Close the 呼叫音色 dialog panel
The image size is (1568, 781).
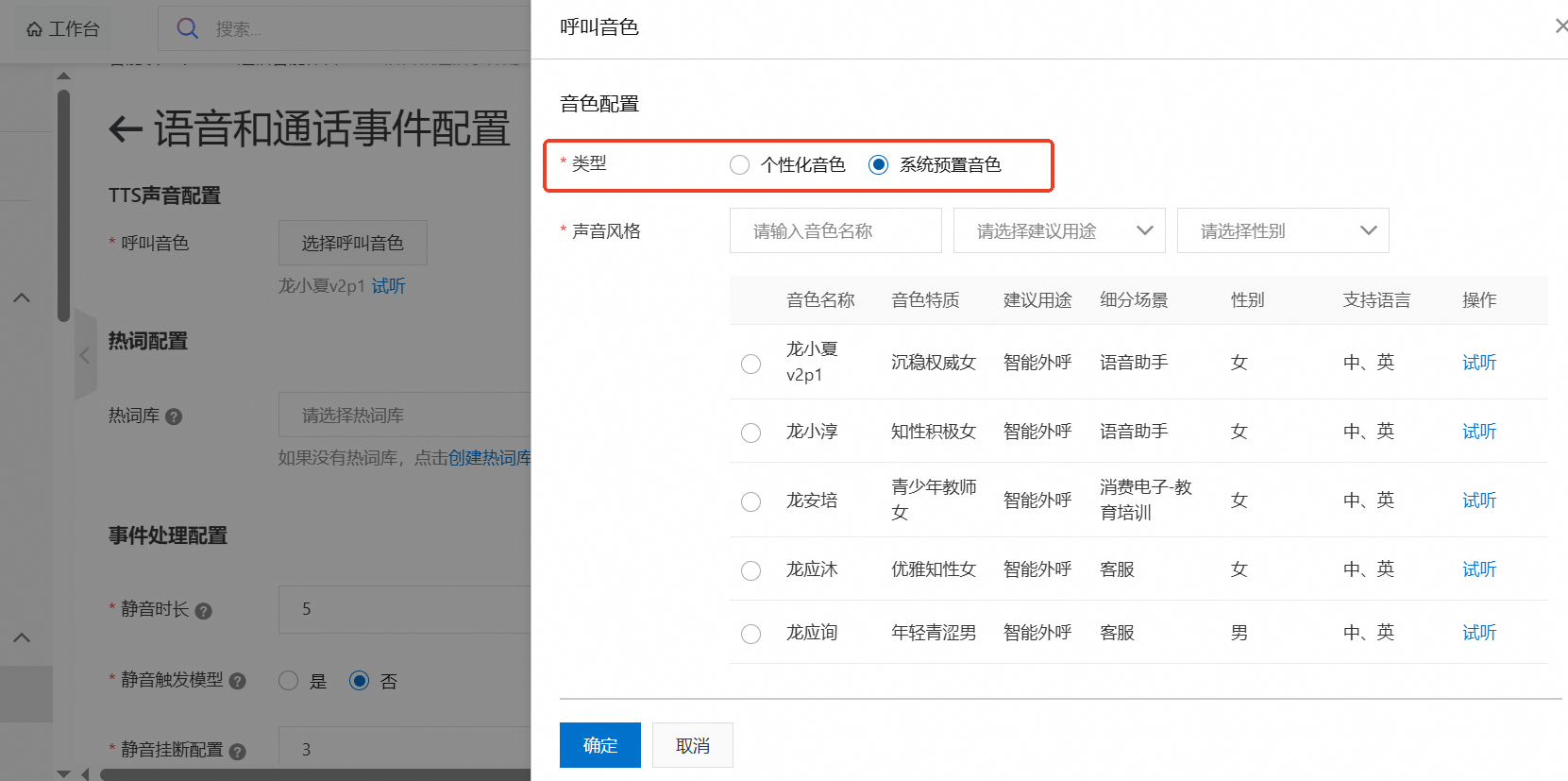(x=1561, y=26)
